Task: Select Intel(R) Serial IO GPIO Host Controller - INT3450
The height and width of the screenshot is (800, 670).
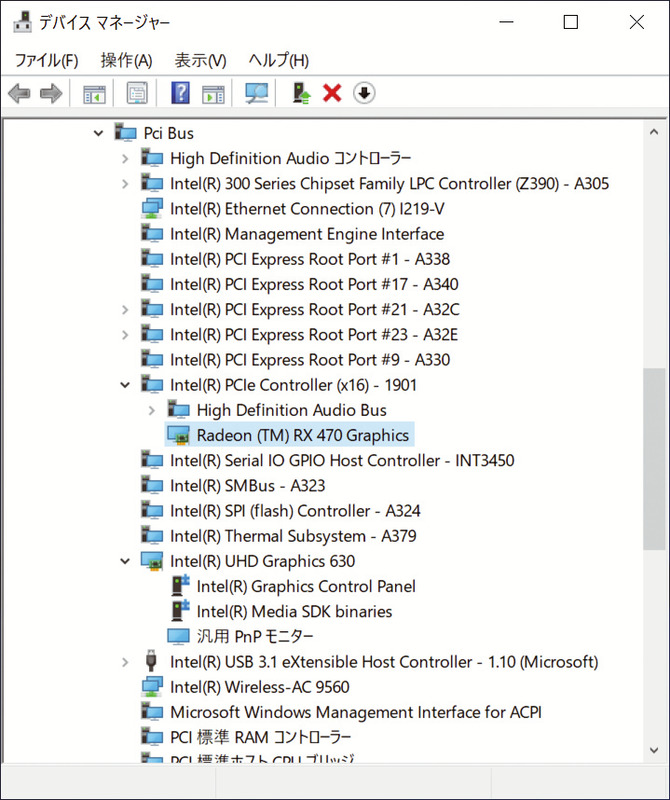Action: (x=342, y=460)
